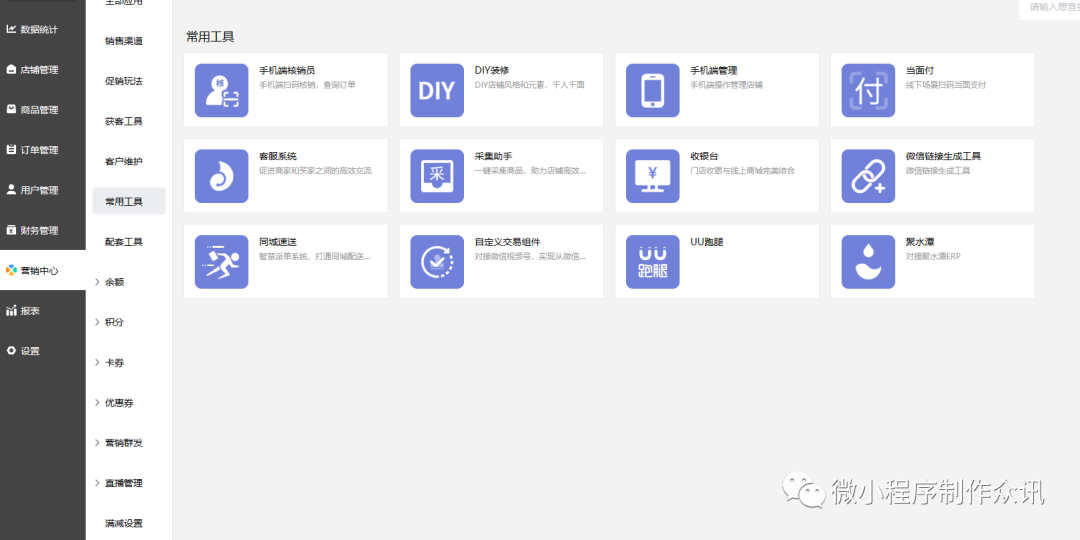
Task: Go to 商品管理 in main sidebar
Action: tap(39, 110)
